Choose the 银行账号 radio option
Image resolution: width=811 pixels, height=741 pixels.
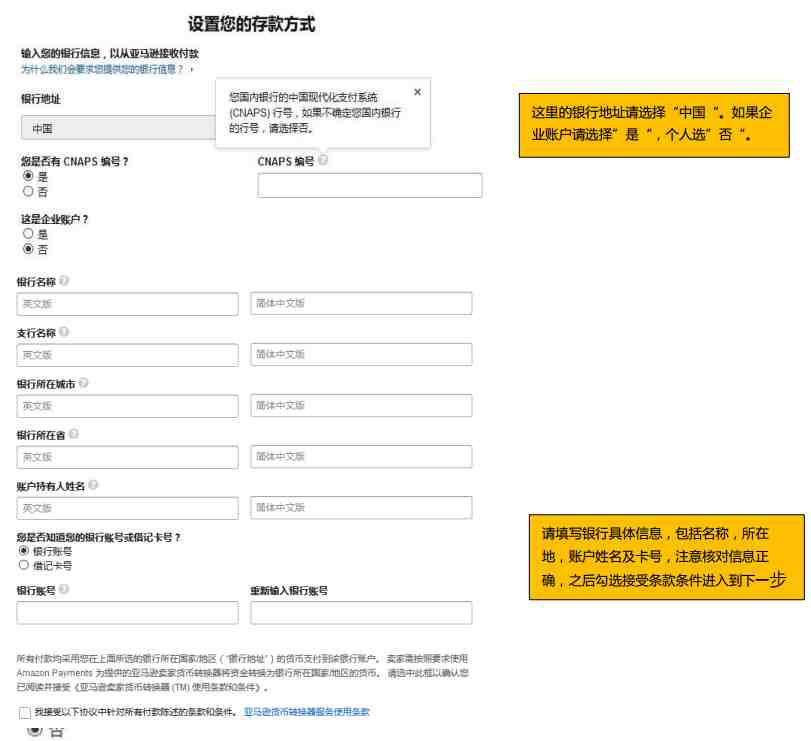(x=24, y=551)
